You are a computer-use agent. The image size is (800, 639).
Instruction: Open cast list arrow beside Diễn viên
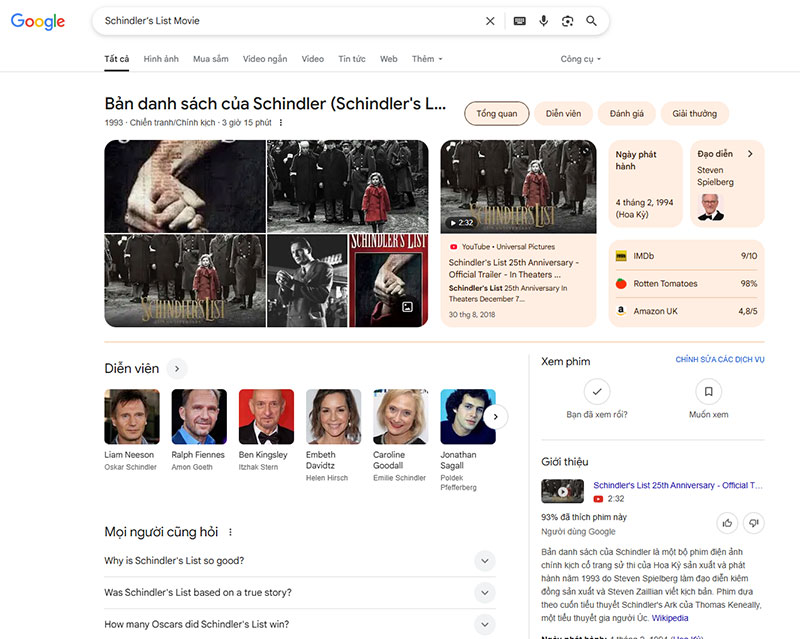coord(177,368)
